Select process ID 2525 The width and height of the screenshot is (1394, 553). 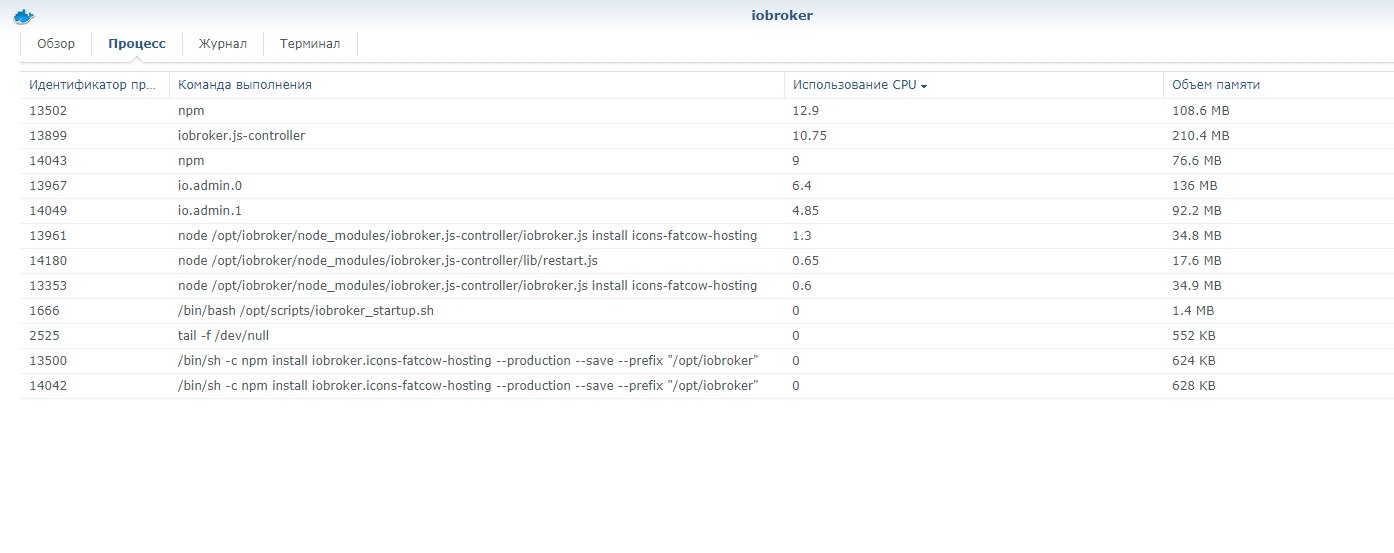(44, 335)
